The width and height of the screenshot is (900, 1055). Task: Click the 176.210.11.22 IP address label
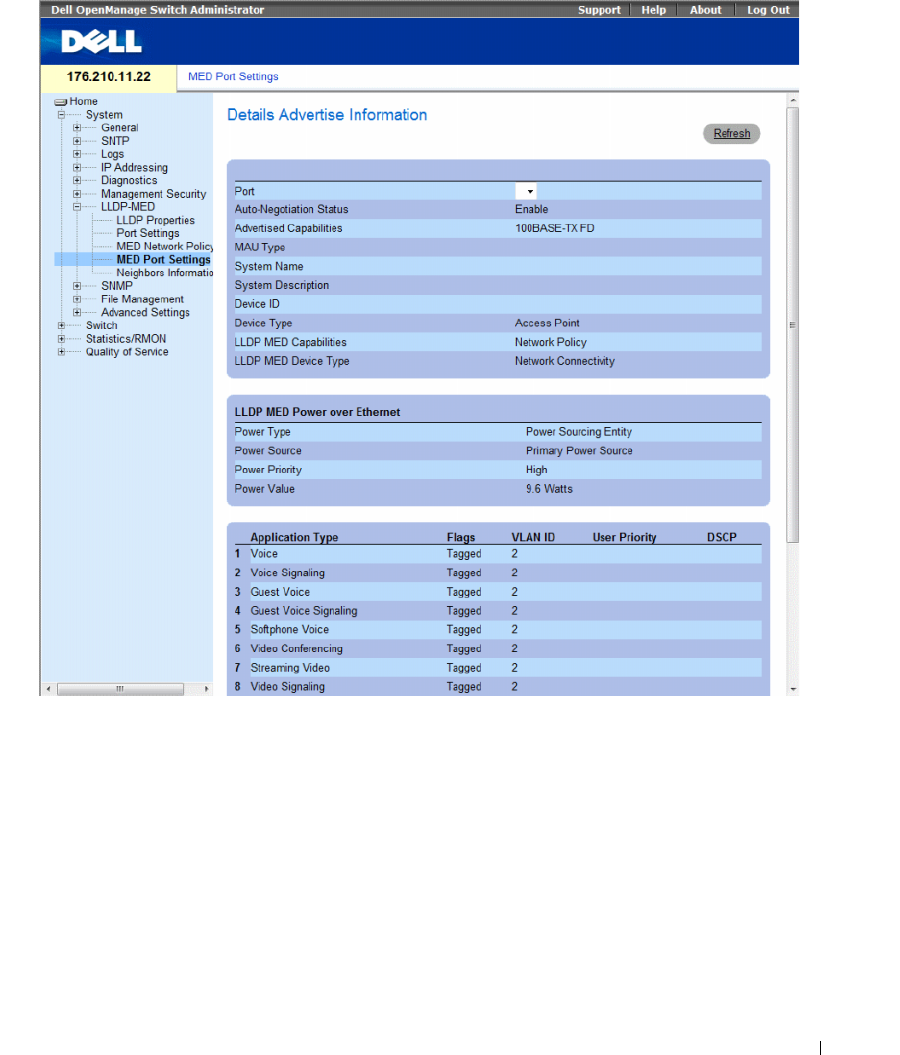click(x=108, y=77)
